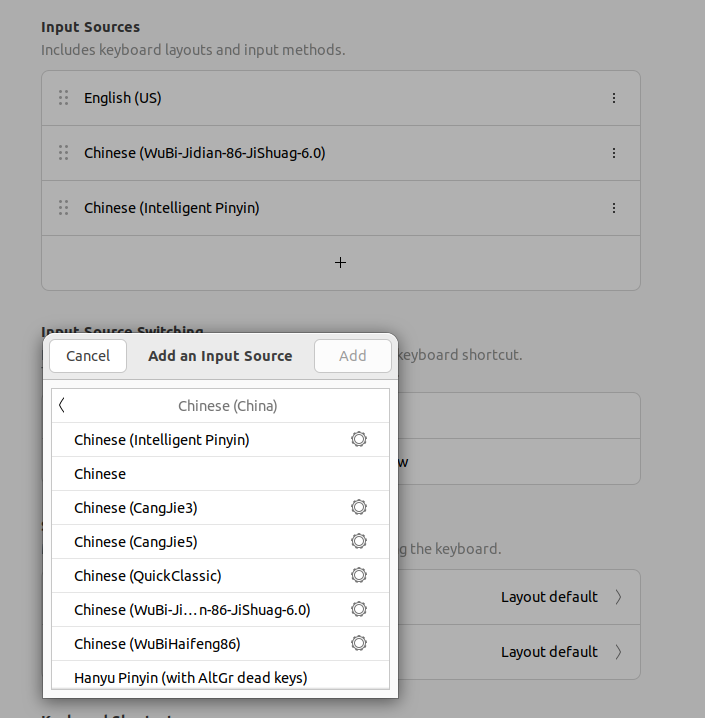
Task: Click gear icon beside Chinese (WuBiHaifeng86)
Action: 359,643
